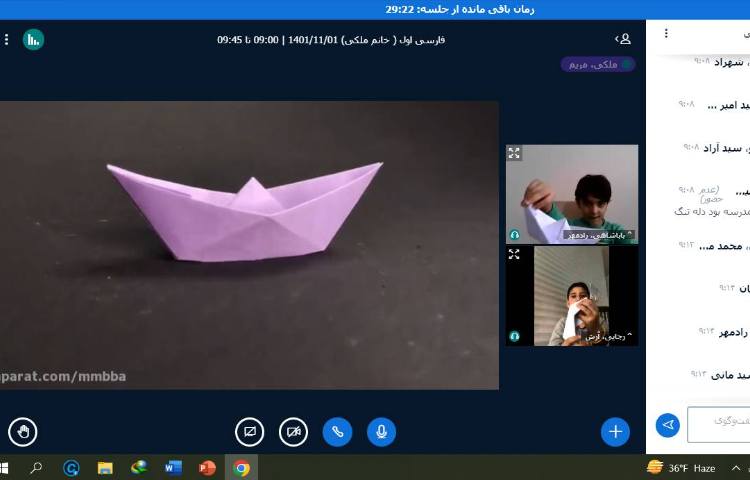Click the phone audio button
This screenshot has height=480, width=750.
(337, 432)
